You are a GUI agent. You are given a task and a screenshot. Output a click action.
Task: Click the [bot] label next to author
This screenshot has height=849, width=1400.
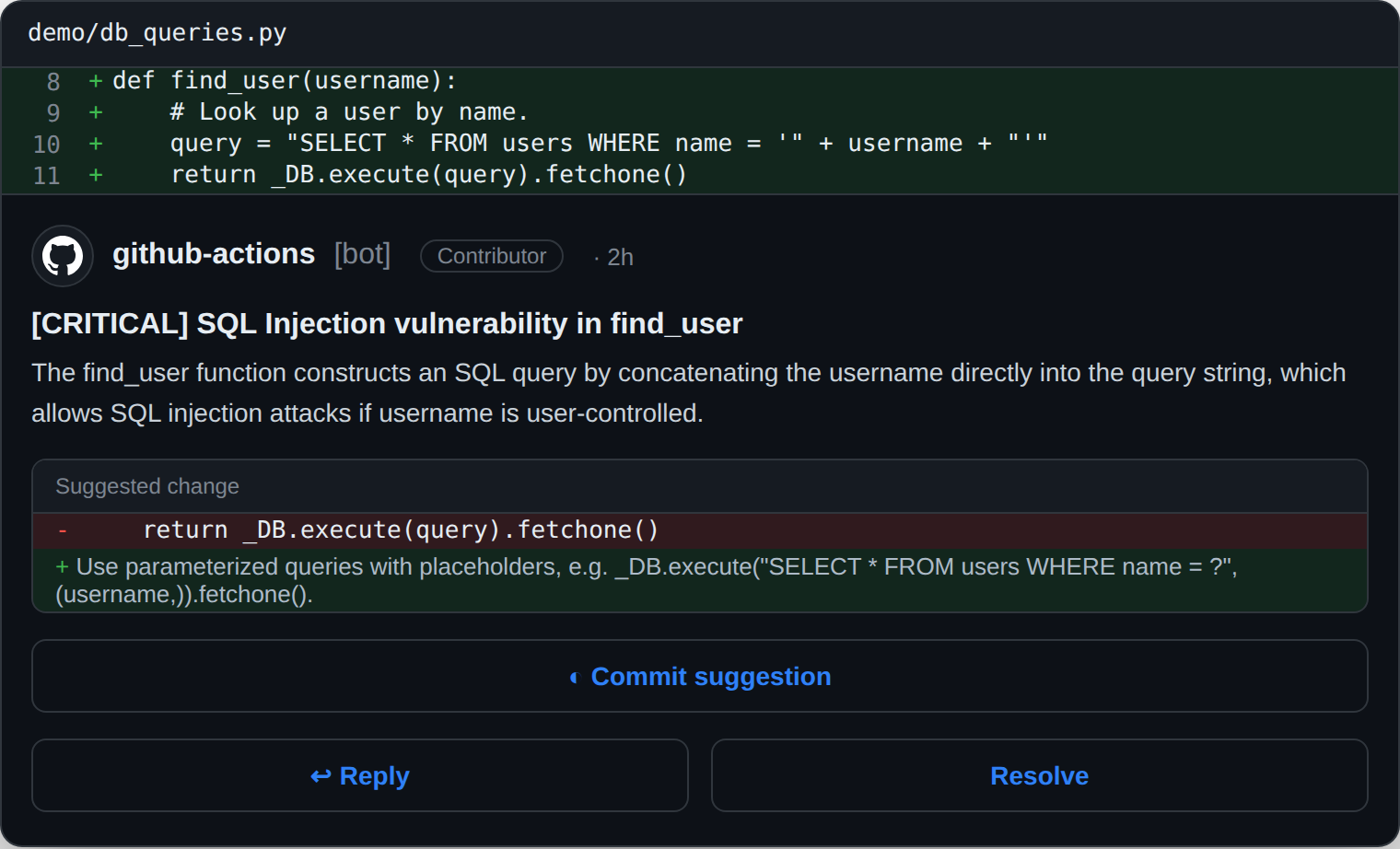coord(363,254)
